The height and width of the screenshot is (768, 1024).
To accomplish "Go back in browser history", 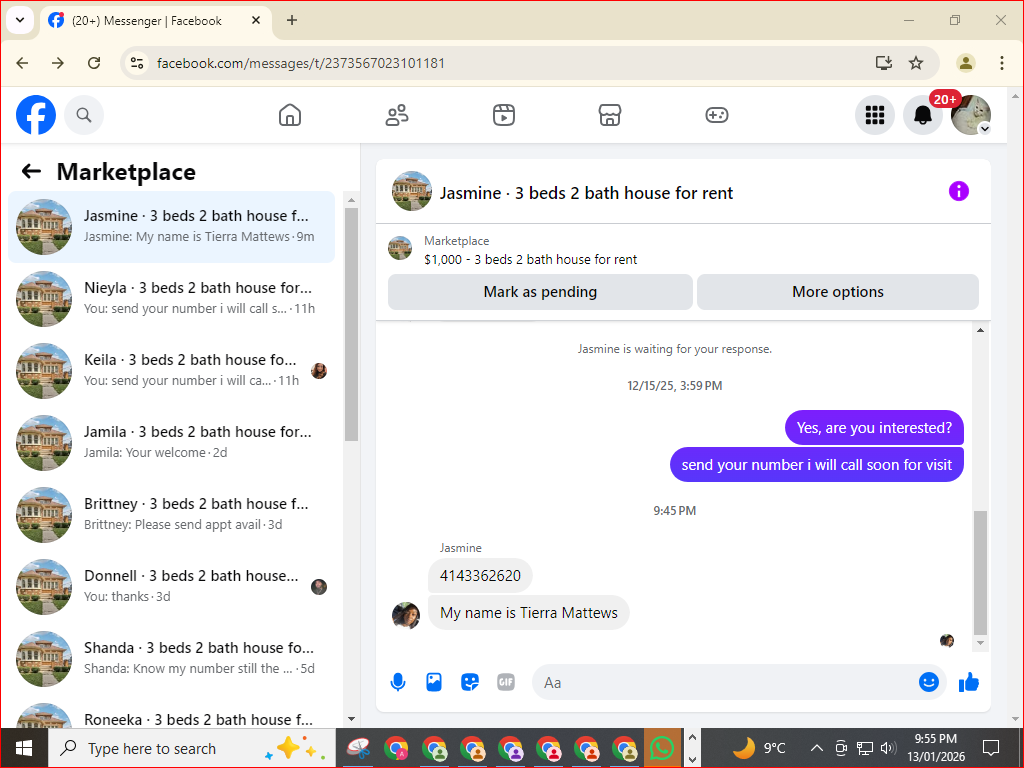I will click(x=23, y=63).
